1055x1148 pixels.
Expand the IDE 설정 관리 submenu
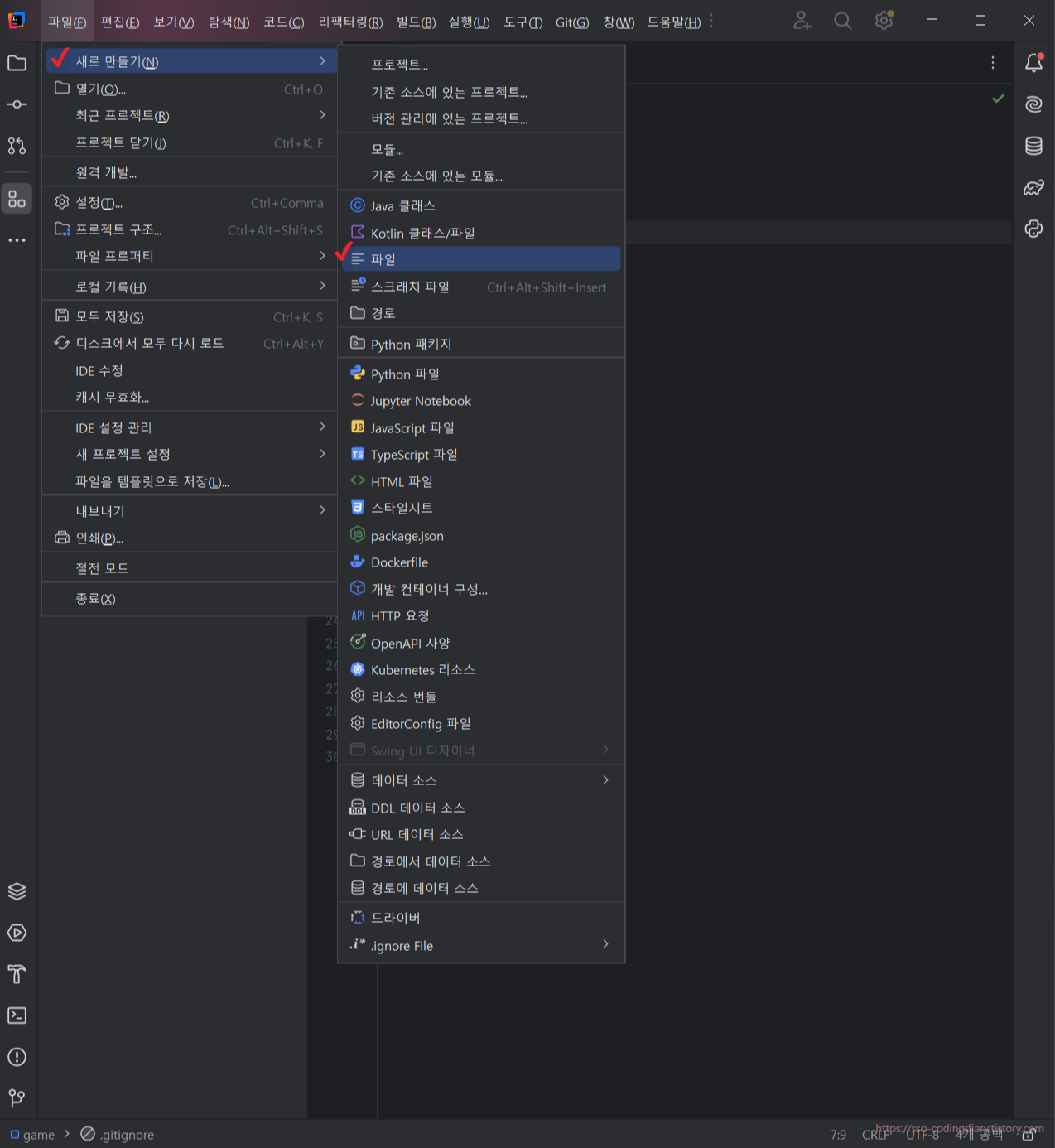click(191, 427)
